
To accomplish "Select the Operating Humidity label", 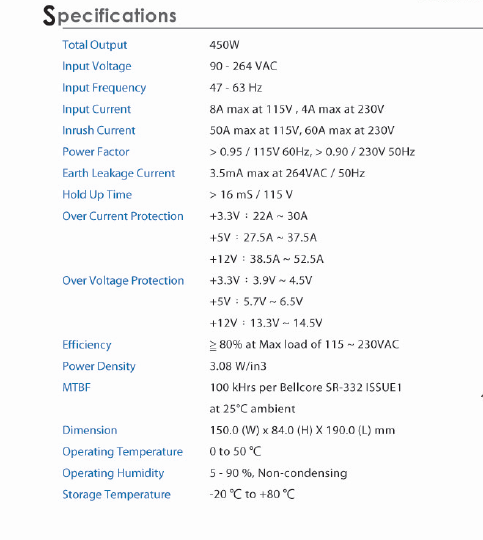I will click(113, 473).
